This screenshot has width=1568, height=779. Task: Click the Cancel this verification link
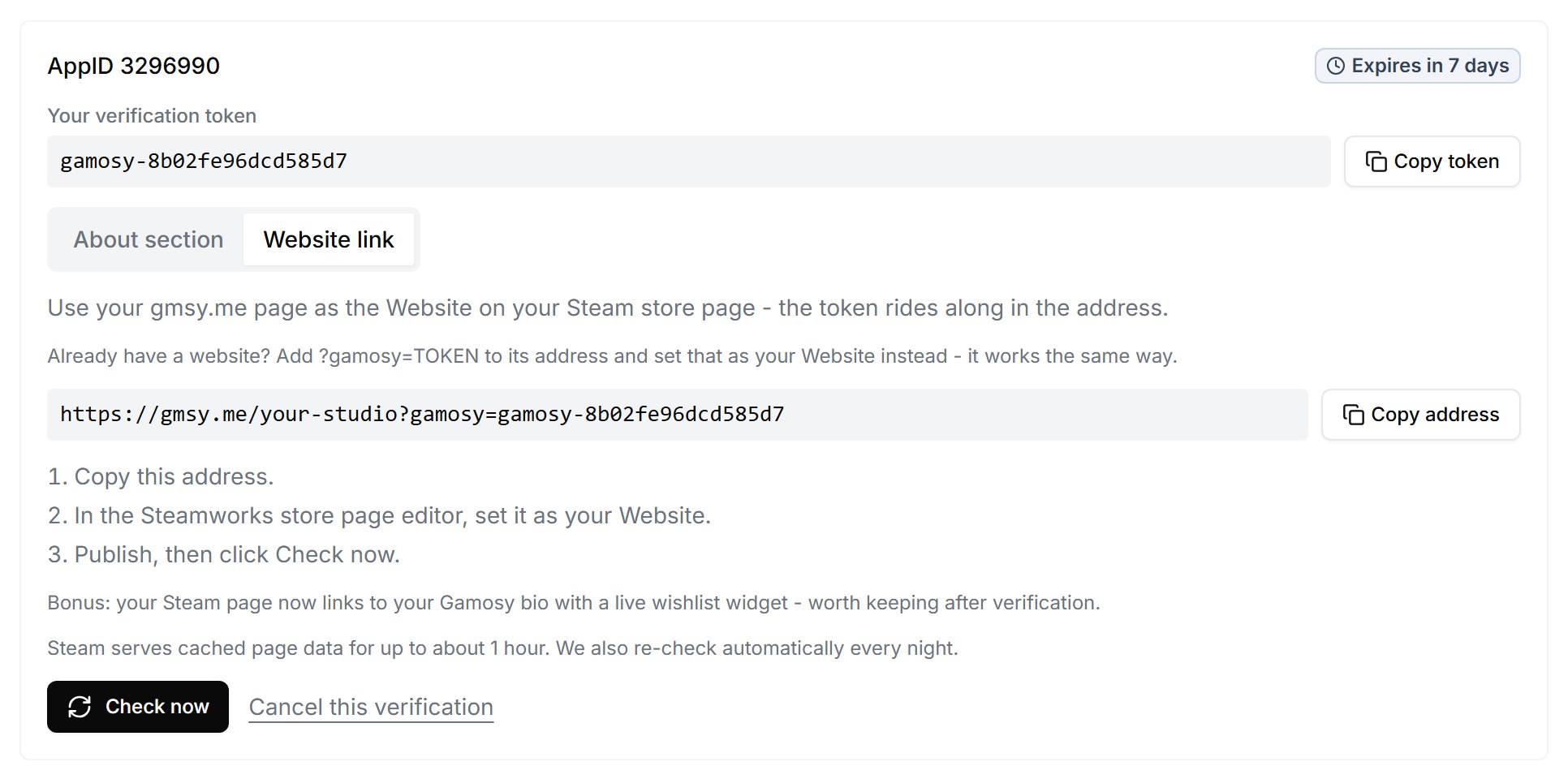coord(371,707)
